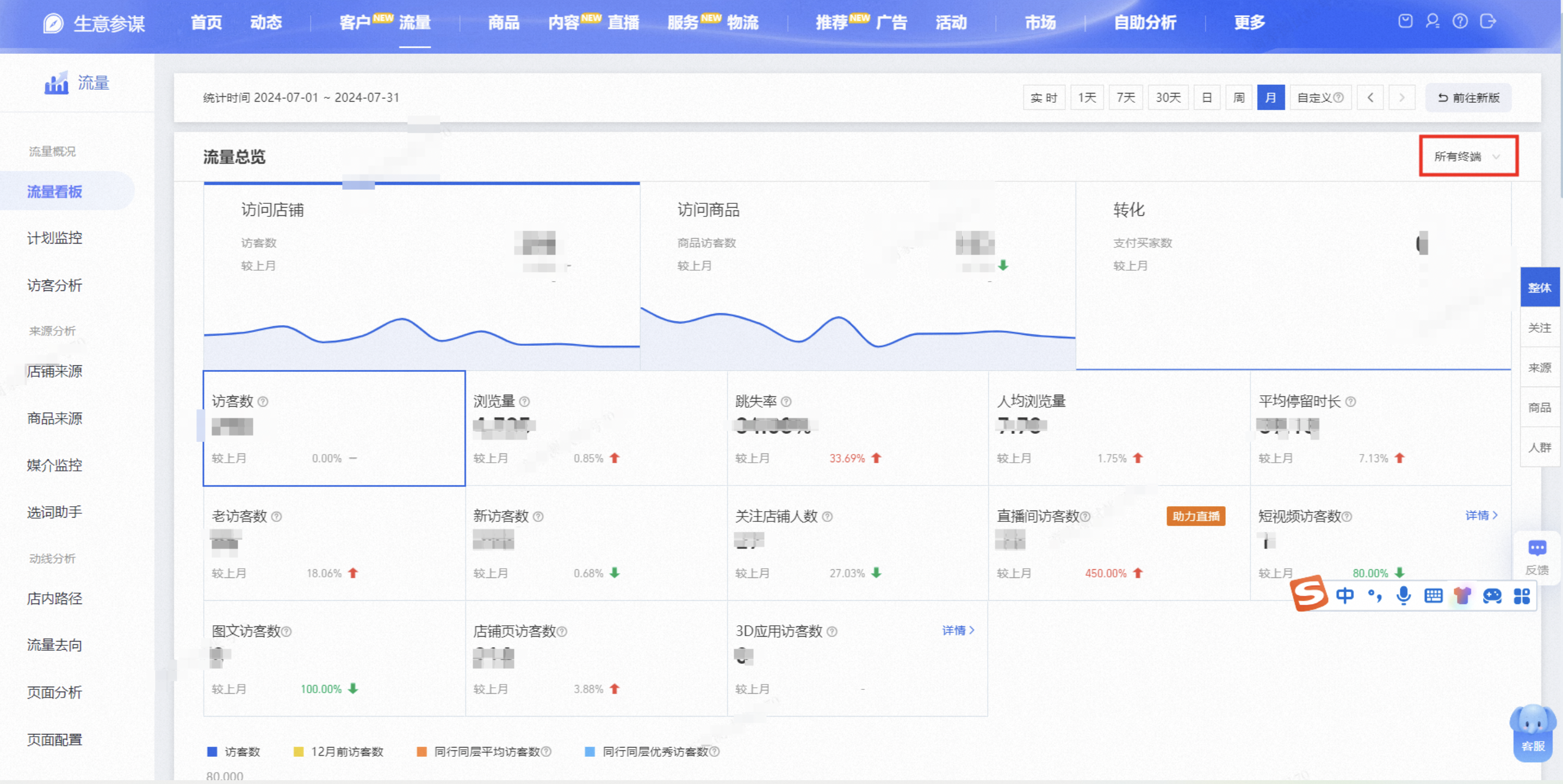Click the Sogou input method S logo
The image size is (1563, 784).
1310,593
